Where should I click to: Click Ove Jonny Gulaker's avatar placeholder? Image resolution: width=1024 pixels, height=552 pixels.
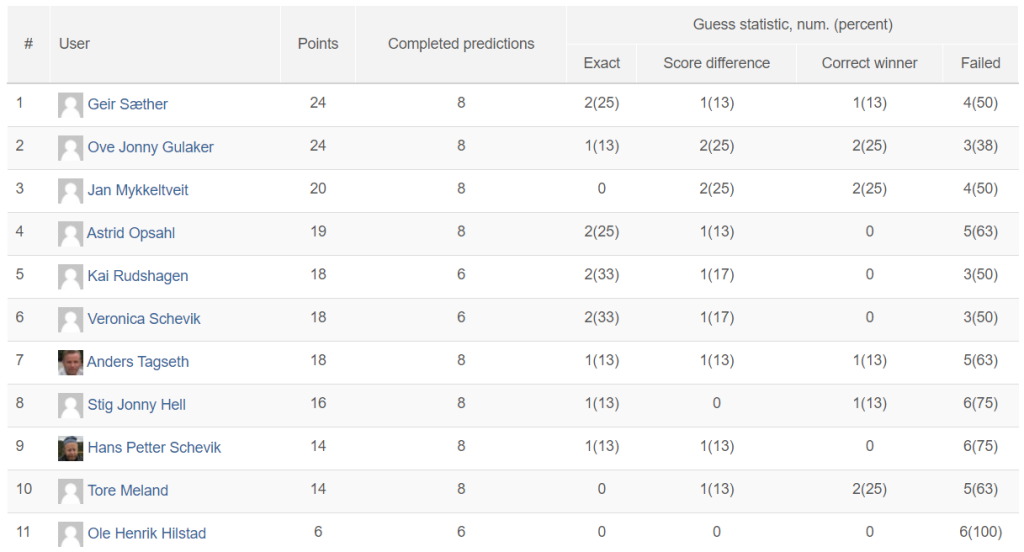point(71,148)
